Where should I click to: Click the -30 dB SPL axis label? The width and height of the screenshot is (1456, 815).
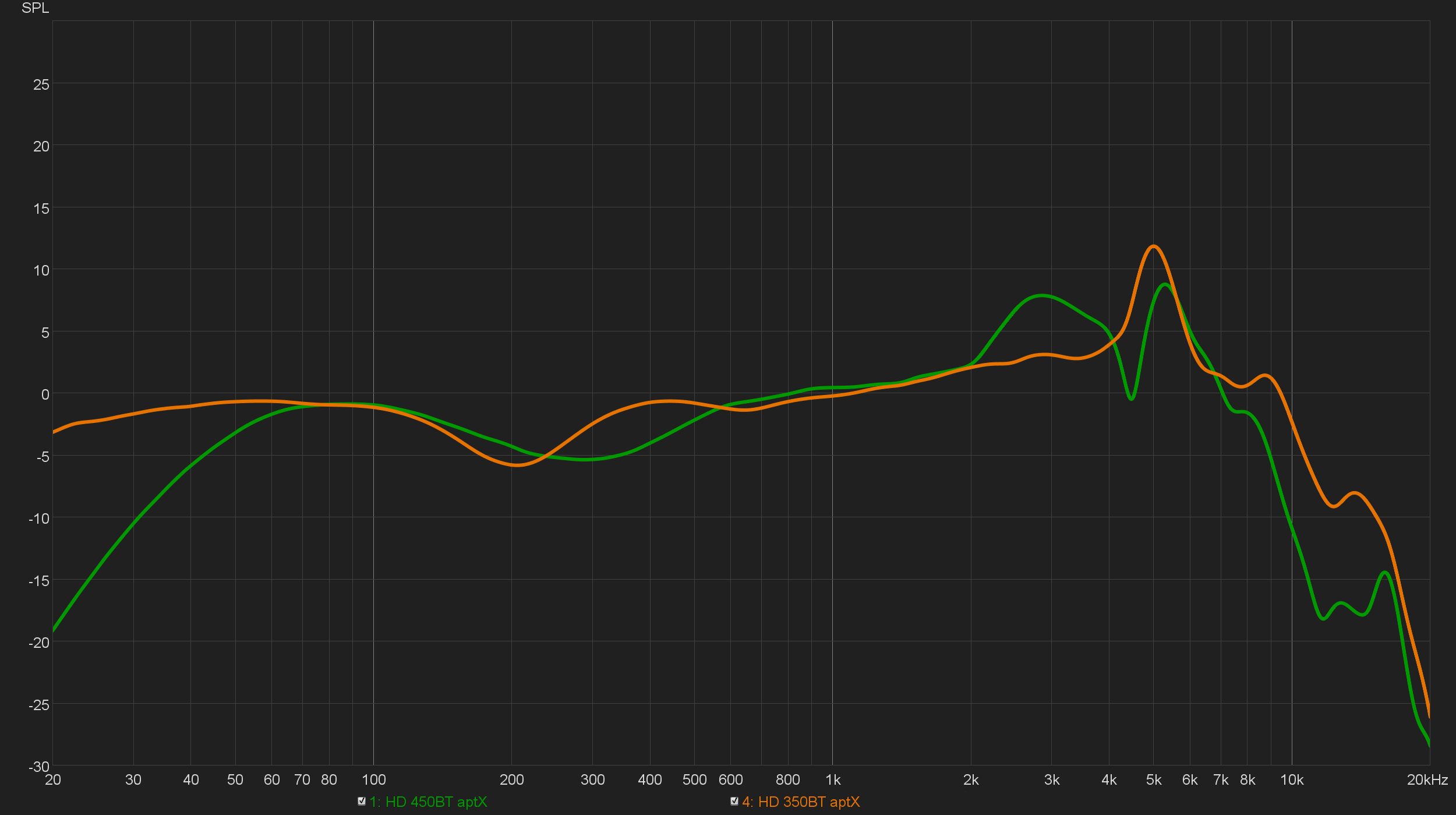[x=39, y=767]
